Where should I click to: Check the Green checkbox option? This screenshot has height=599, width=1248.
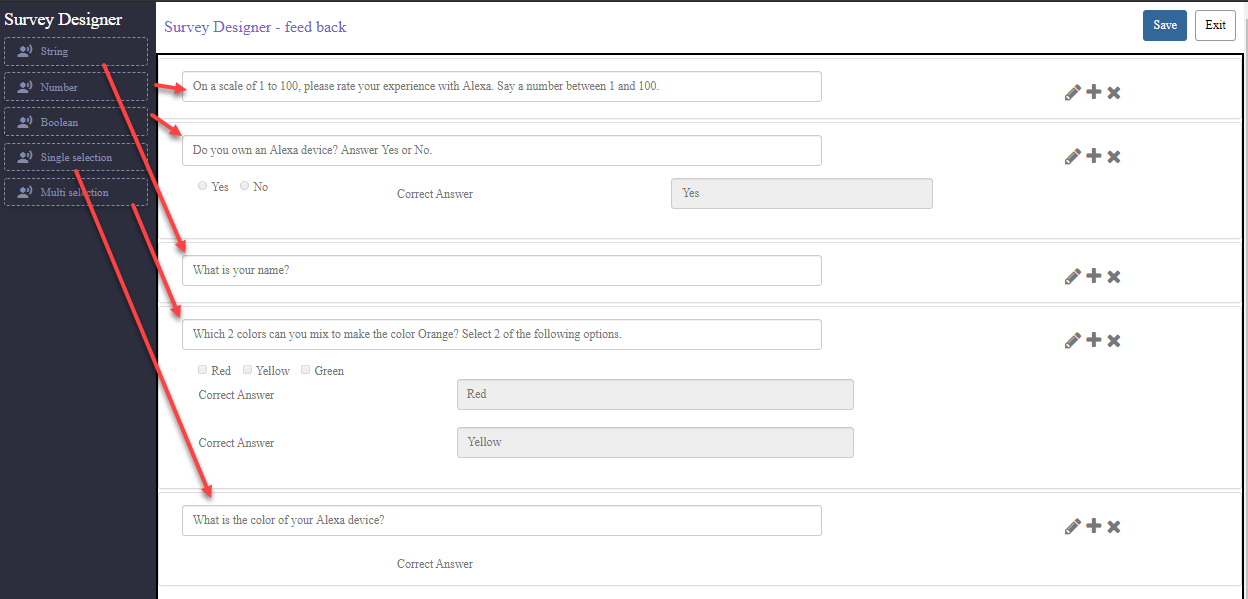pos(306,370)
